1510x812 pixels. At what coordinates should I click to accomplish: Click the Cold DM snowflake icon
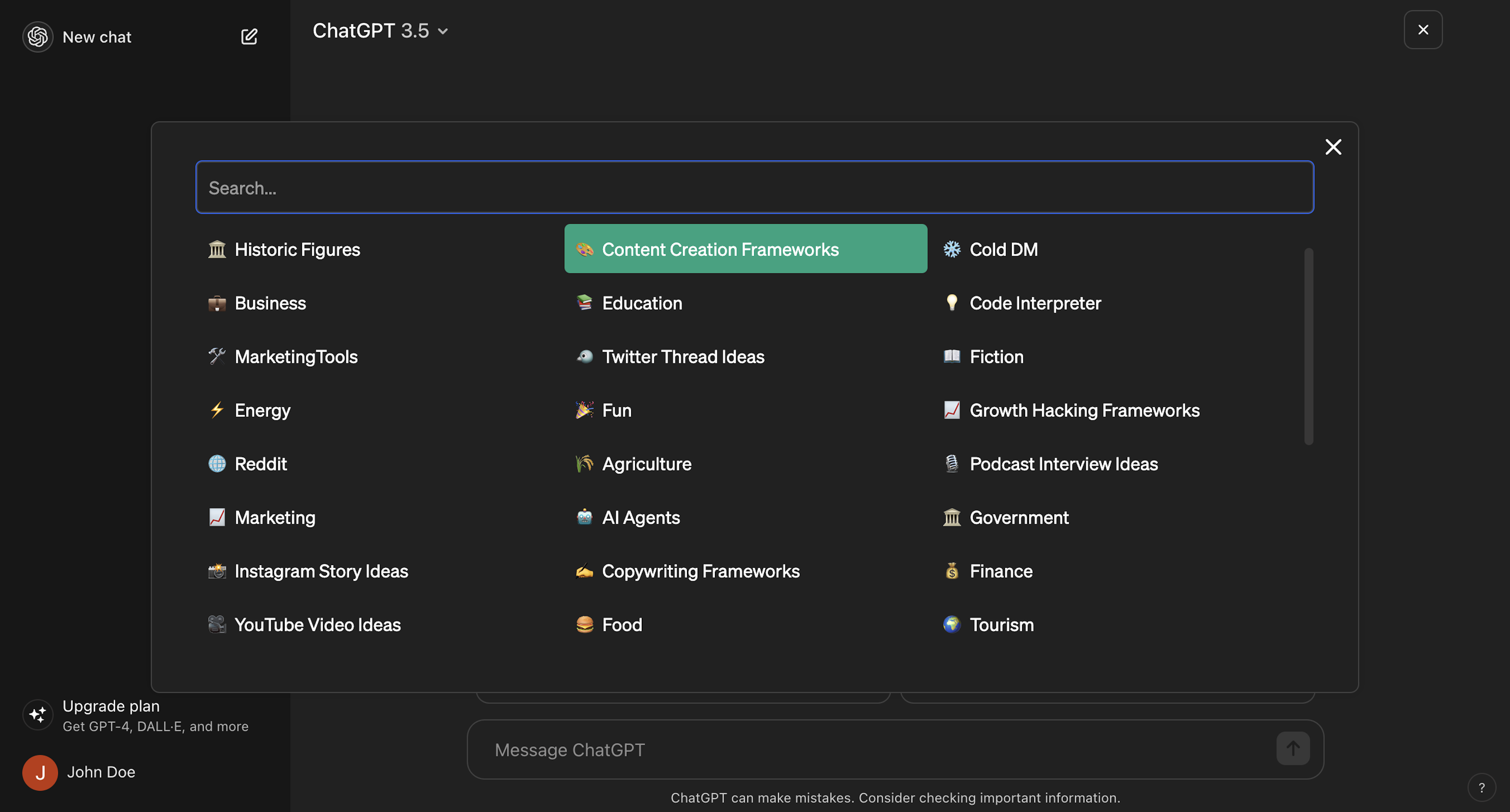[952, 249]
